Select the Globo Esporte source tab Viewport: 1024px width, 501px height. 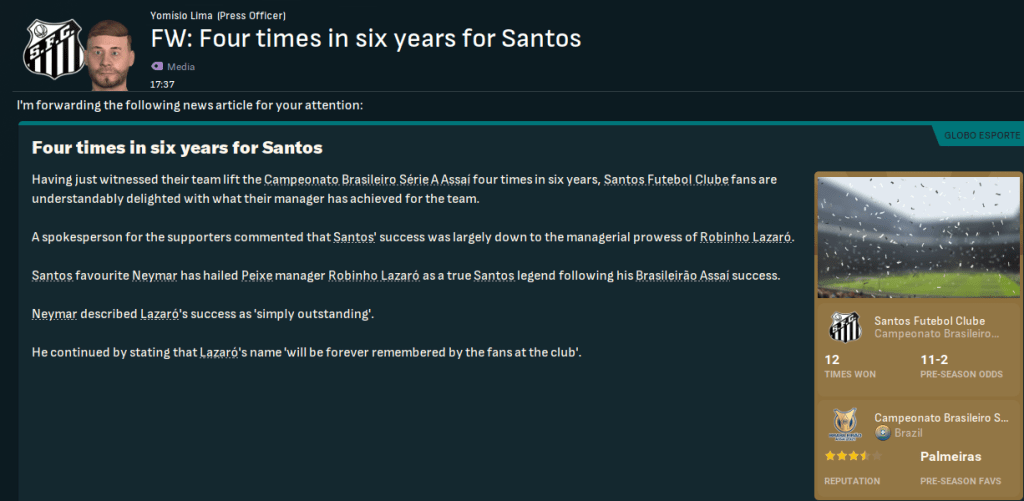click(982, 134)
